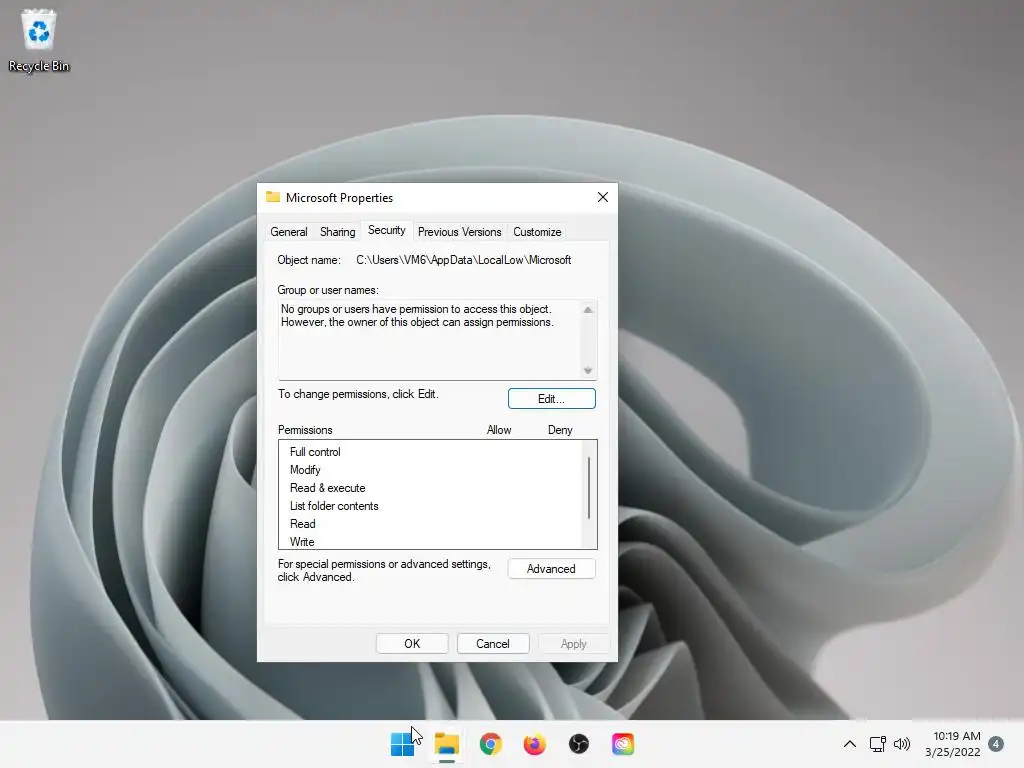1024x768 pixels.
Task: Open OBS Studio from the taskbar
Action: tap(579, 744)
